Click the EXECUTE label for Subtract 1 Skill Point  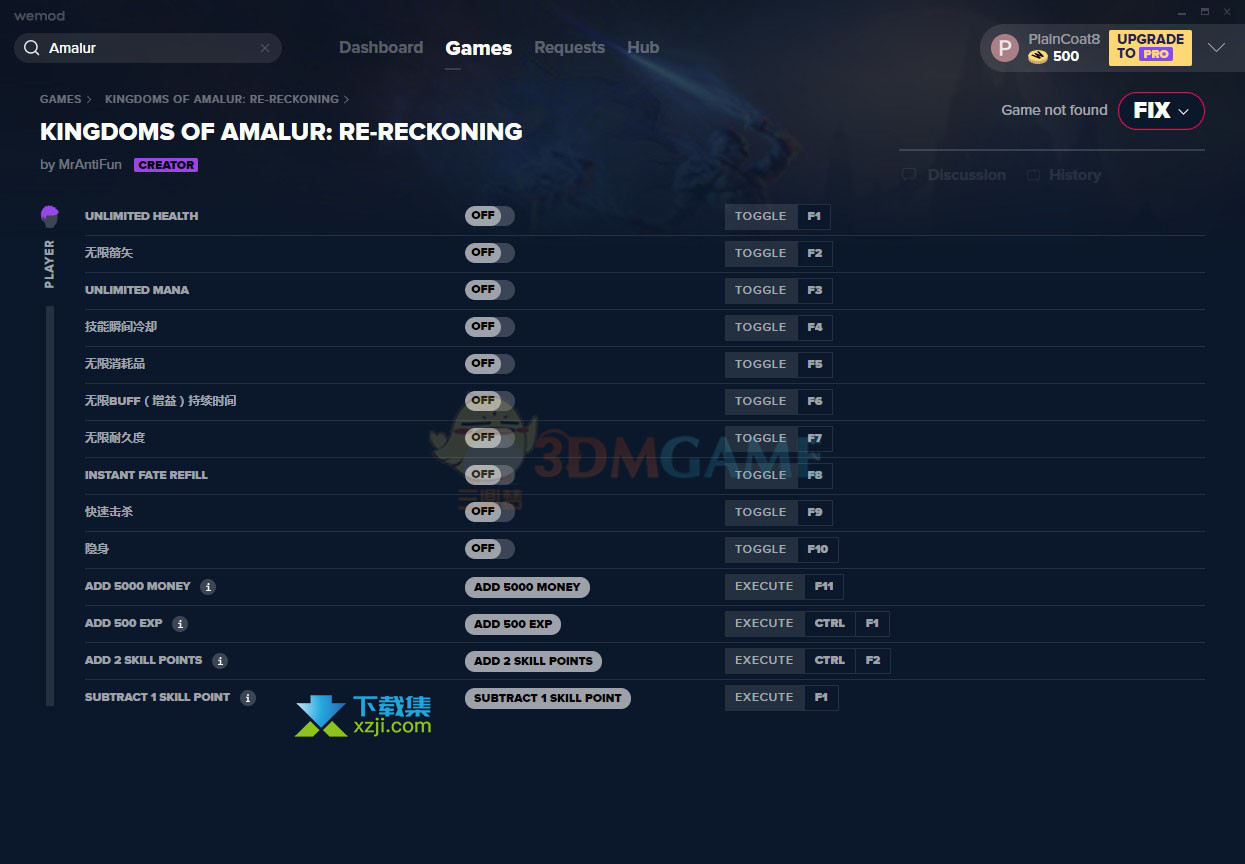tap(764, 698)
